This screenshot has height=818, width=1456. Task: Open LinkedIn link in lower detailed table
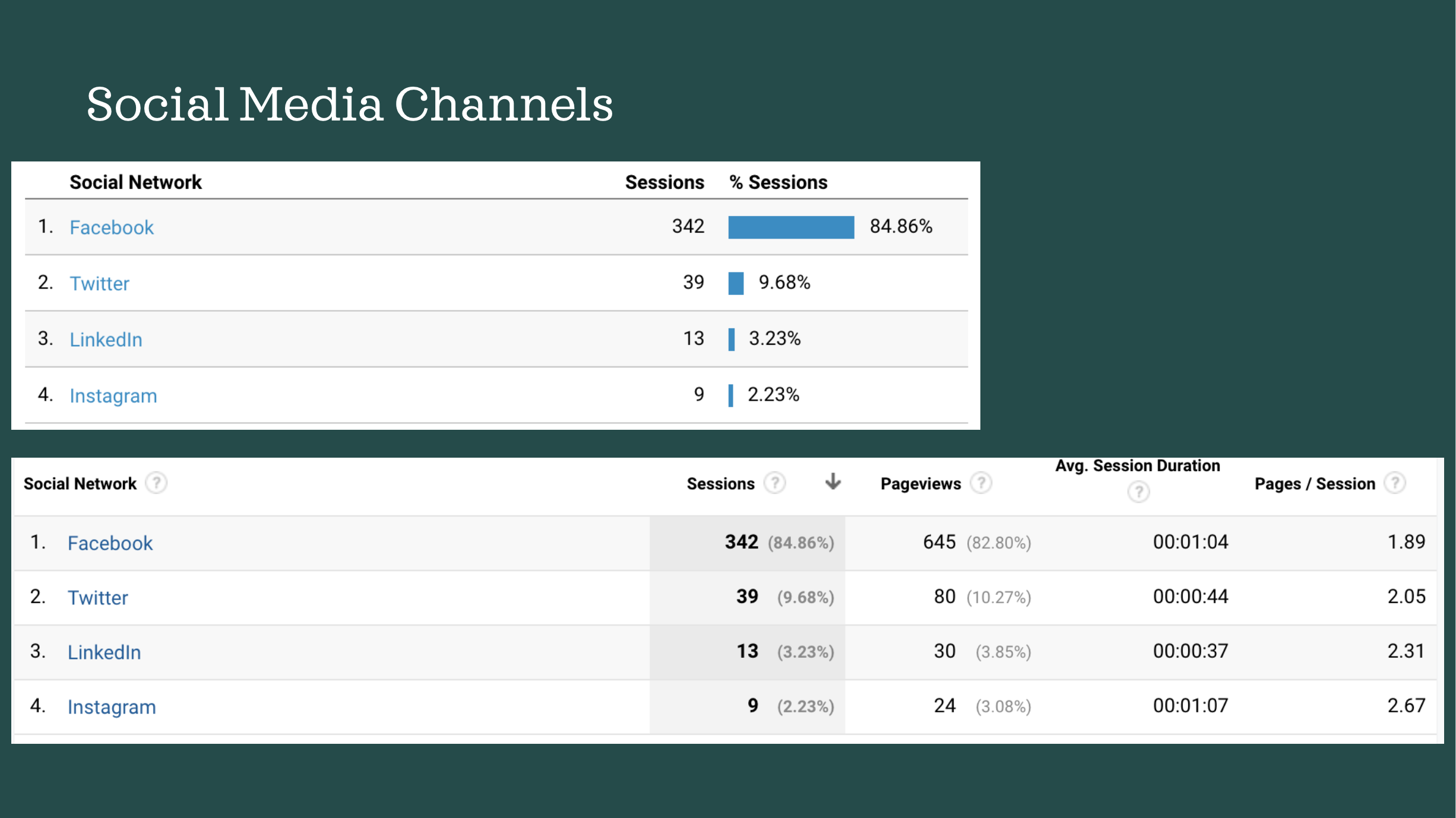[x=104, y=652]
